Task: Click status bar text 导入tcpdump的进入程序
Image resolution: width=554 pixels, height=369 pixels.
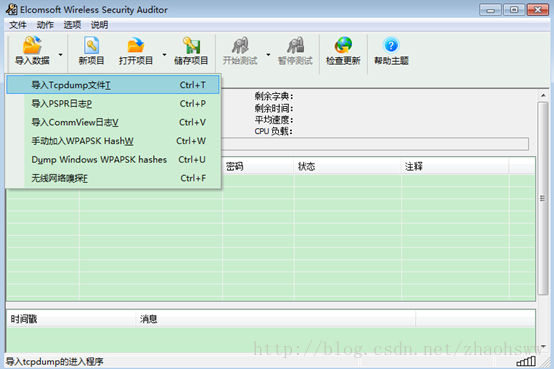Action: [55, 362]
